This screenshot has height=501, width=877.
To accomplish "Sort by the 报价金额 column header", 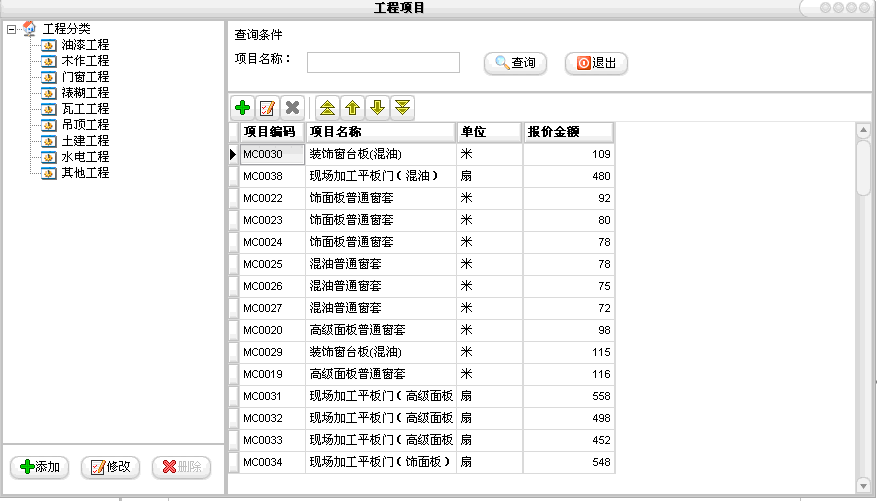I will pos(567,132).
